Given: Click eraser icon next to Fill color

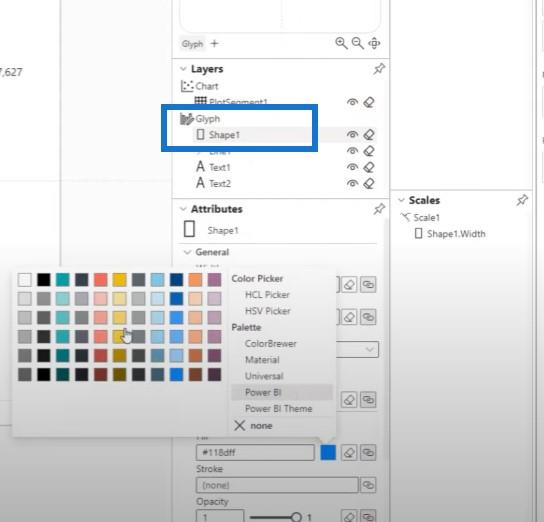Looking at the screenshot, I should (x=349, y=452).
